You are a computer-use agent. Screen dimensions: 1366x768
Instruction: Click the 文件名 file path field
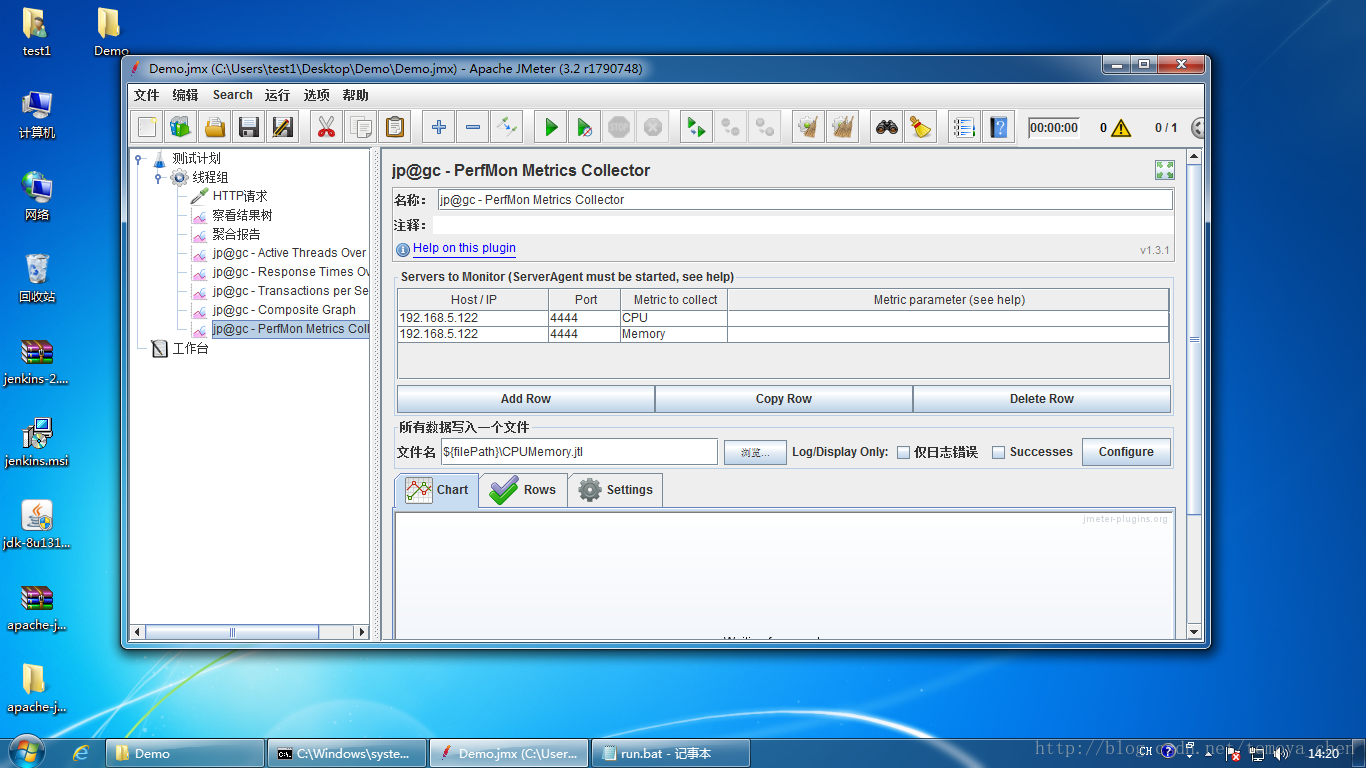coord(579,452)
